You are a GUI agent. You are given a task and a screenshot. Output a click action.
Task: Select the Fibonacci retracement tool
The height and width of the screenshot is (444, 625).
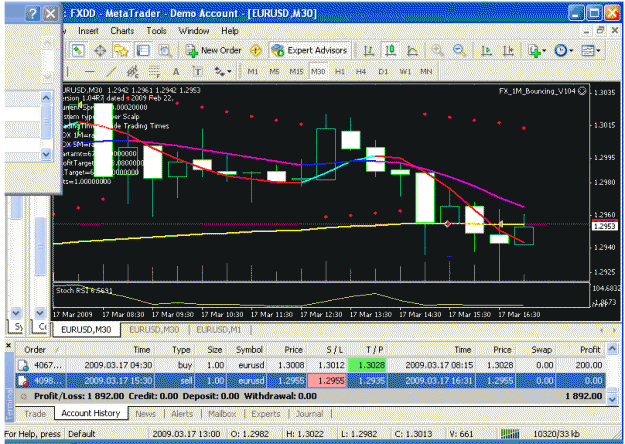point(154,72)
